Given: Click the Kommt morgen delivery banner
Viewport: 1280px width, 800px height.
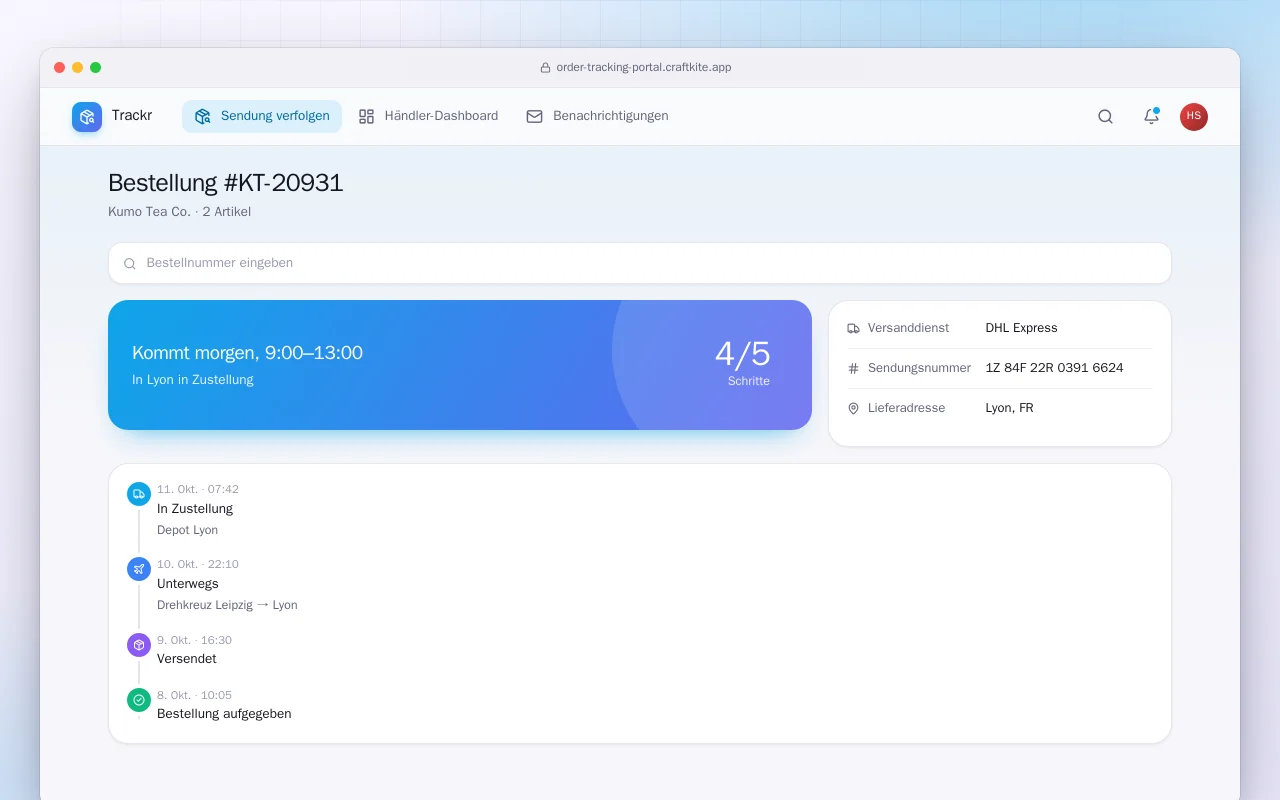Looking at the screenshot, I should [x=460, y=365].
